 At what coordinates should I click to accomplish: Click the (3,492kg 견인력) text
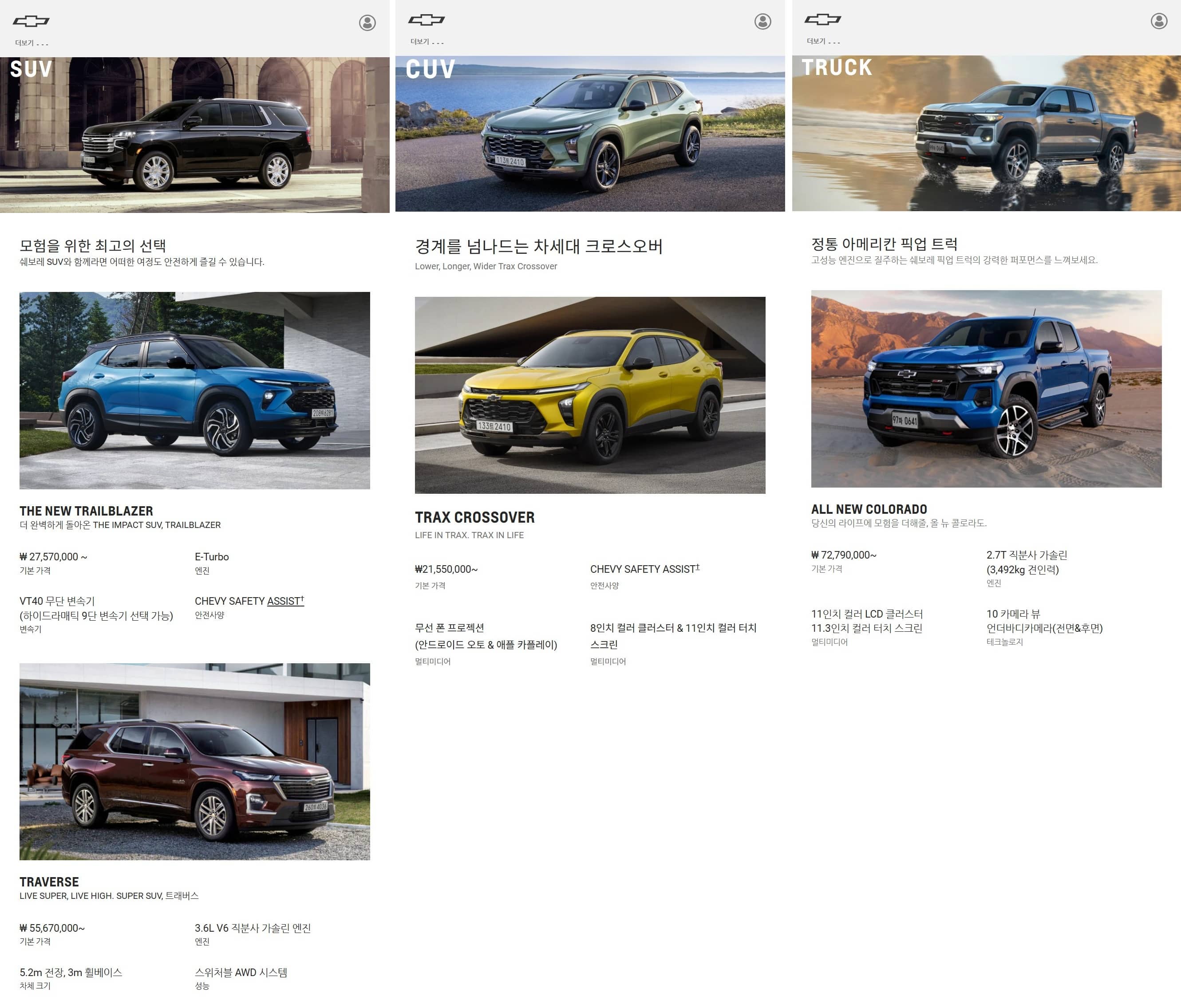coord(1023,570)
